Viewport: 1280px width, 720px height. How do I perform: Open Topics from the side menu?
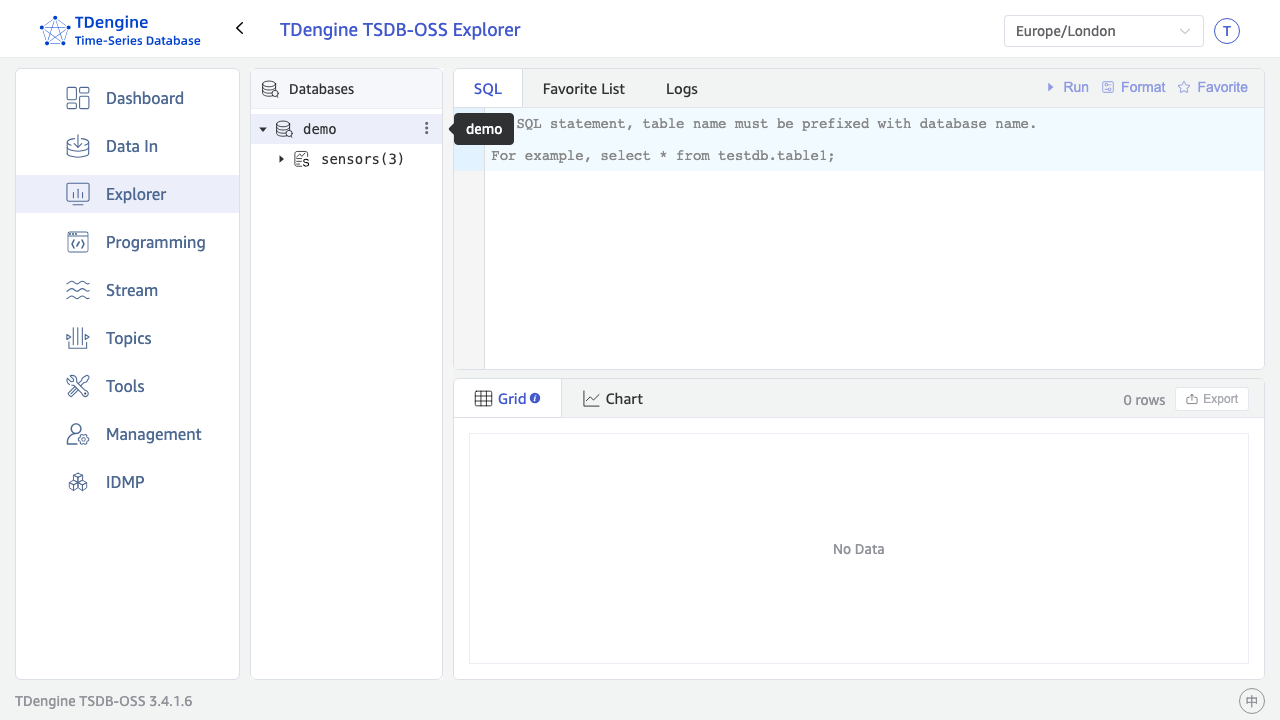point(127,338)
